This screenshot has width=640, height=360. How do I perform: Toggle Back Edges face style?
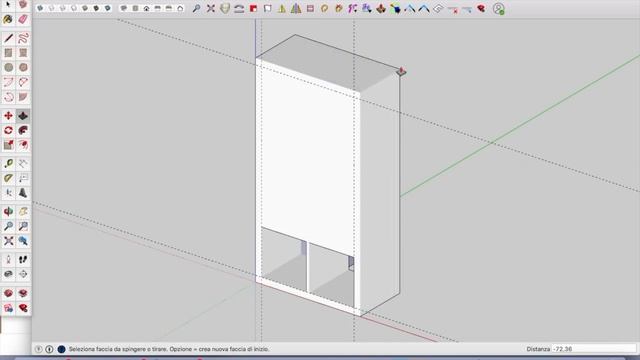tap(51, 8)
